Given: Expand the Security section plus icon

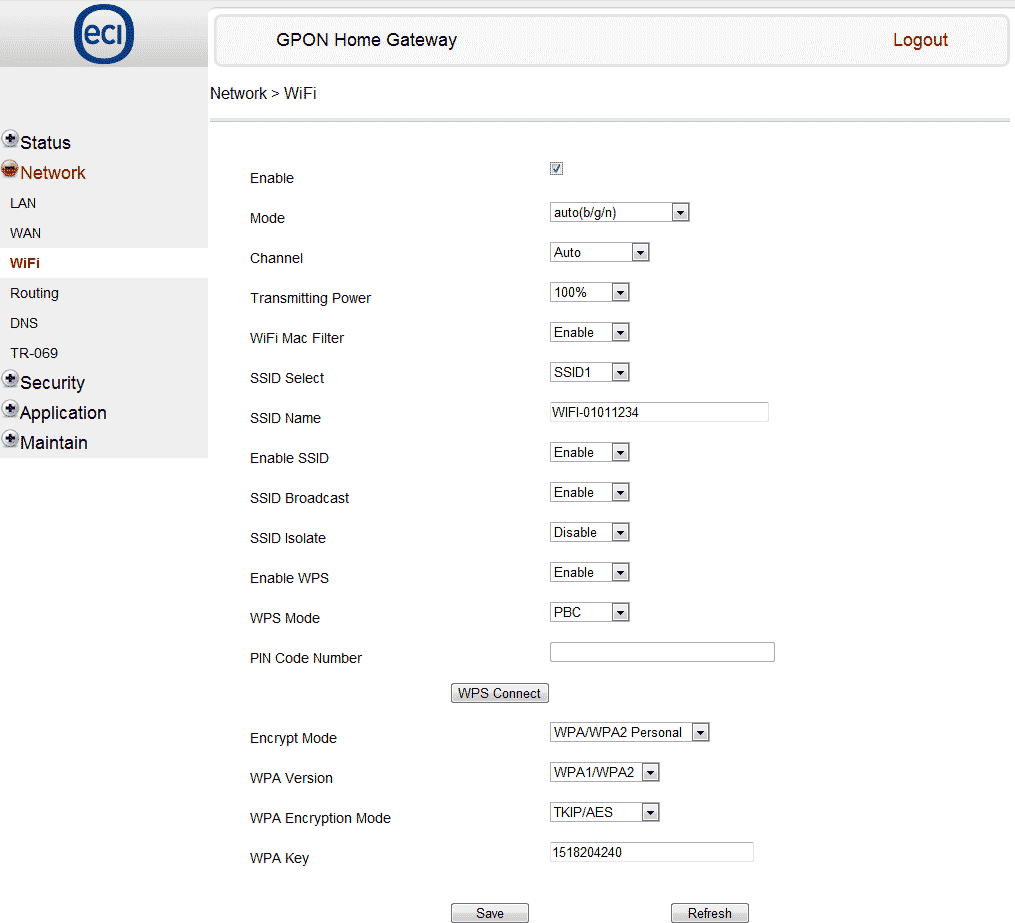Looking at the screenshot, I should click(x=10, y=380).
